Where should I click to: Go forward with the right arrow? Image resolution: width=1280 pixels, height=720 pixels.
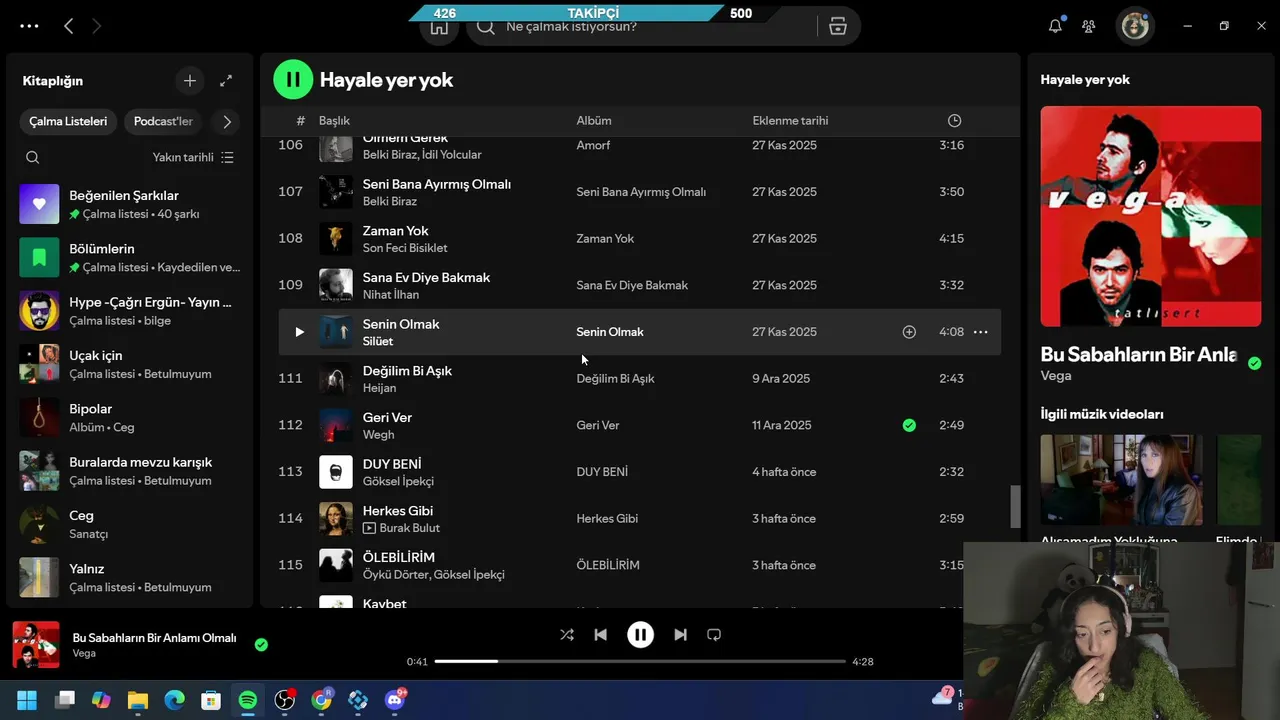coord(96,26)
